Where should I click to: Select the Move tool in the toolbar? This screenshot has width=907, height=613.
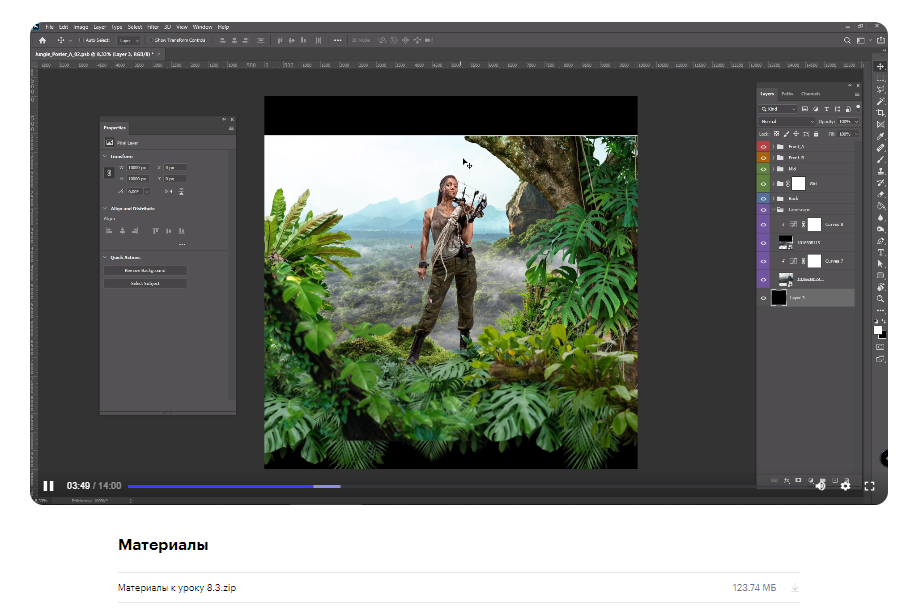[x=880, y=66]
